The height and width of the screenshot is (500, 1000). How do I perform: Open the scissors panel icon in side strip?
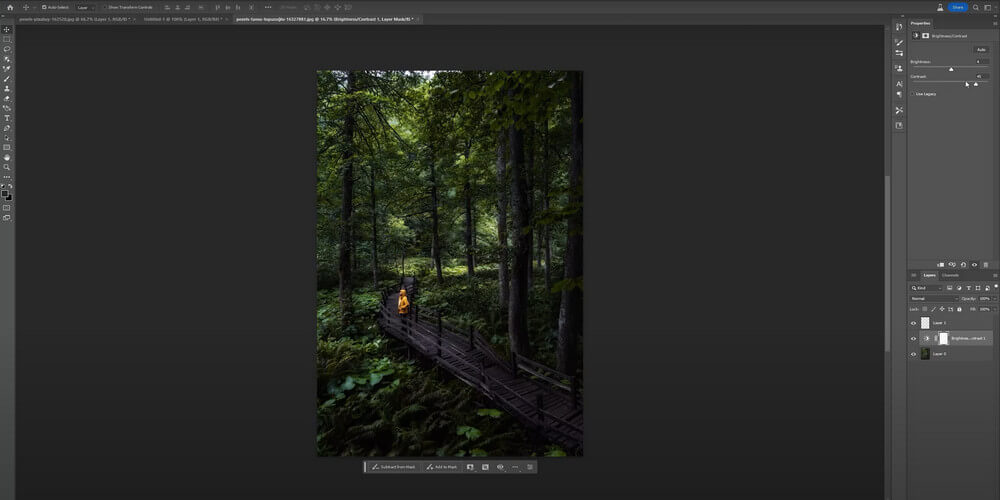[899, 110]
